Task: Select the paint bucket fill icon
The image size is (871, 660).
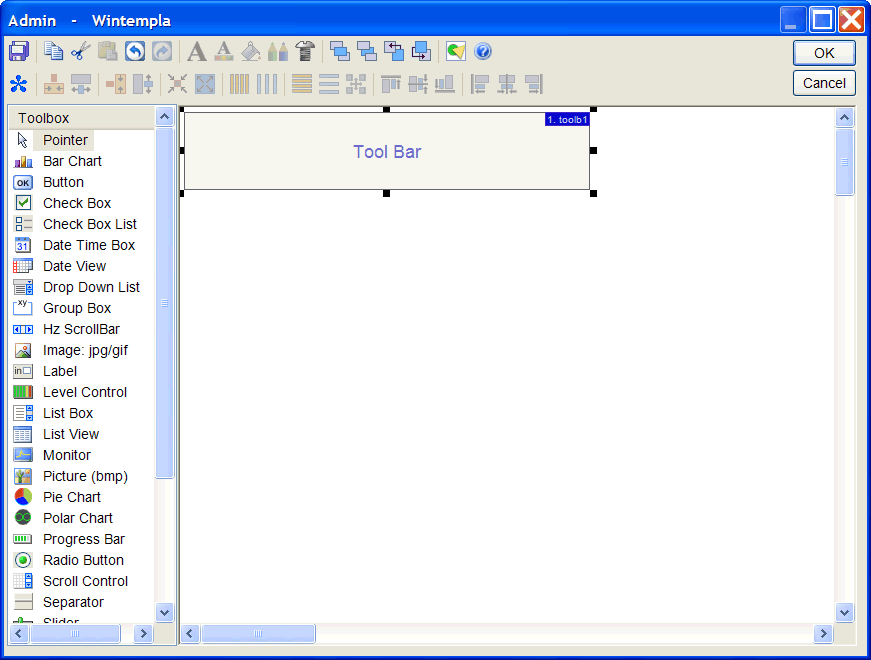Action: (251, 52)
